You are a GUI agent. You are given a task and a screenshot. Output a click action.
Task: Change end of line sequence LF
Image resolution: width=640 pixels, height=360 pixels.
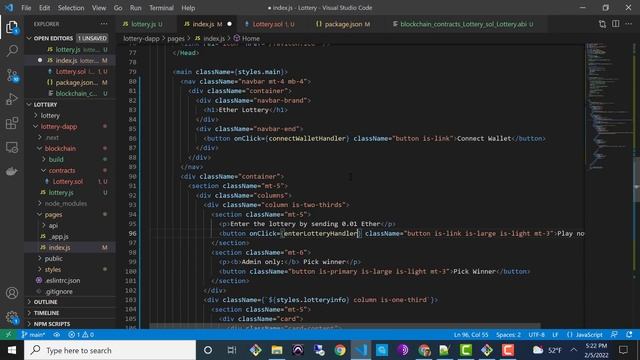pos(555,335)
